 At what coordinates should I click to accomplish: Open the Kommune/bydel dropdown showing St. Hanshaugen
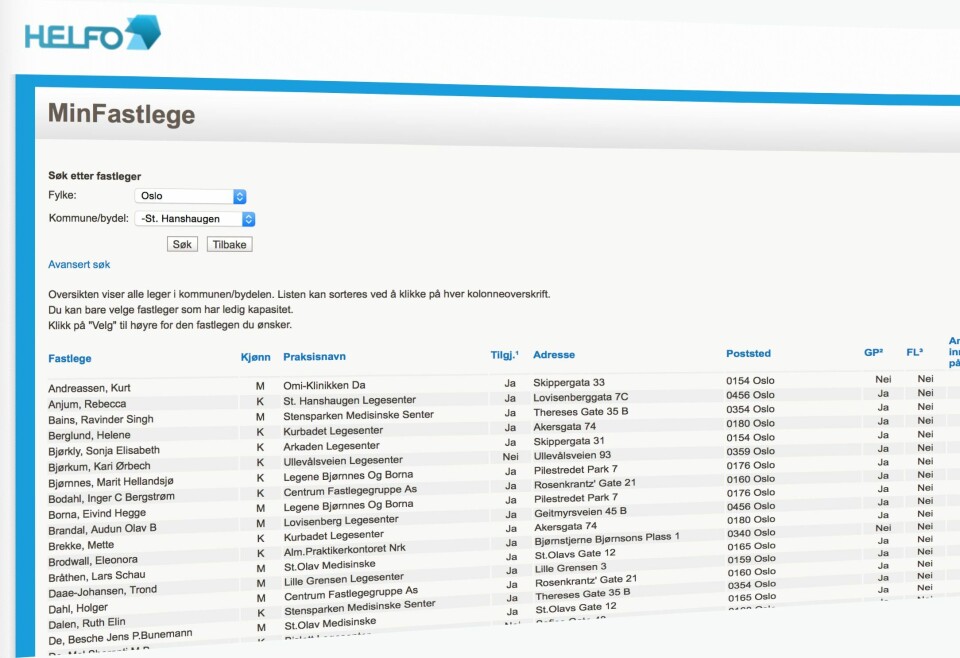195,219
